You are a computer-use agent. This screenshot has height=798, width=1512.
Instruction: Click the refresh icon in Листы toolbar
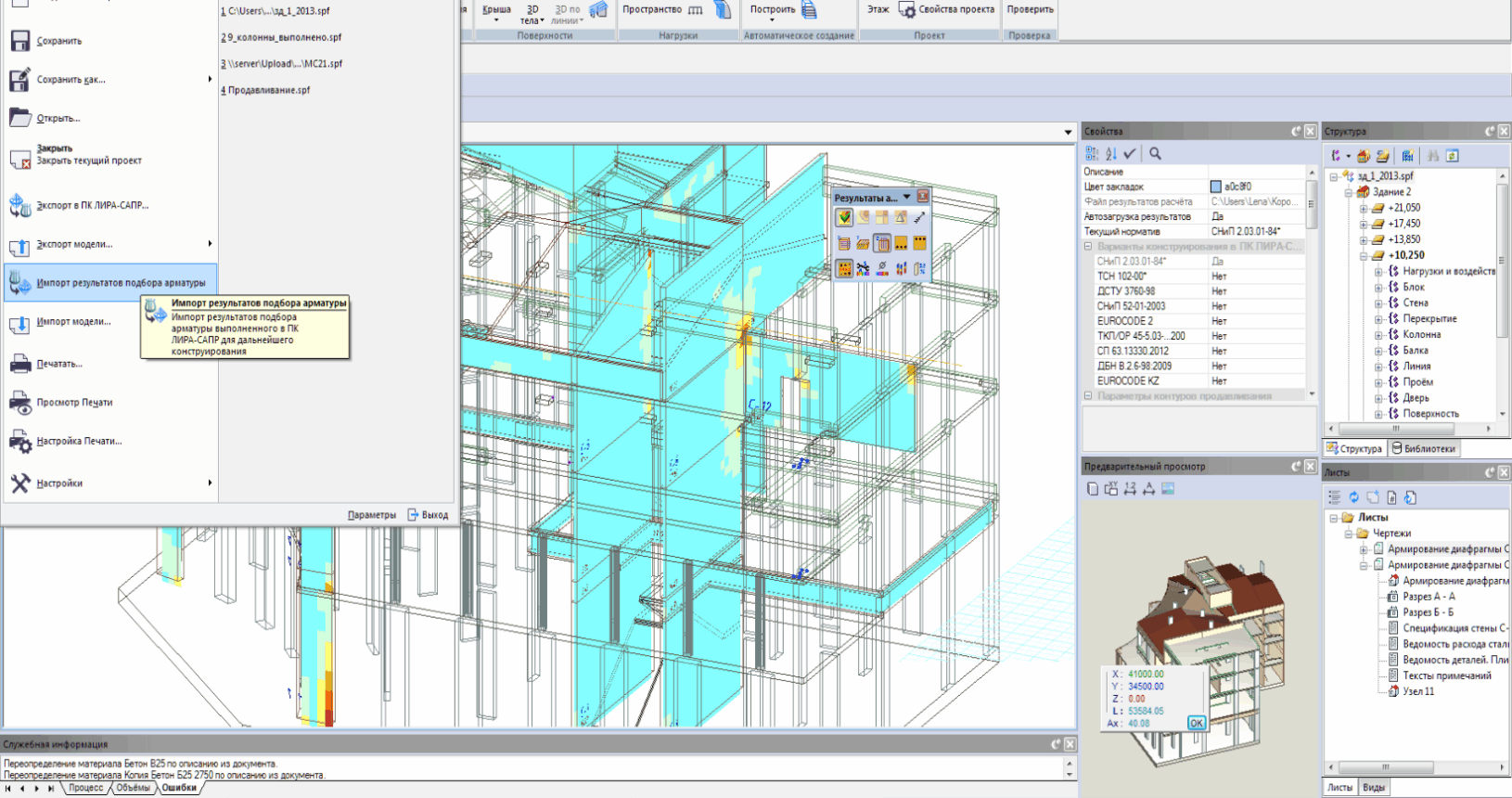[1353, 497]
